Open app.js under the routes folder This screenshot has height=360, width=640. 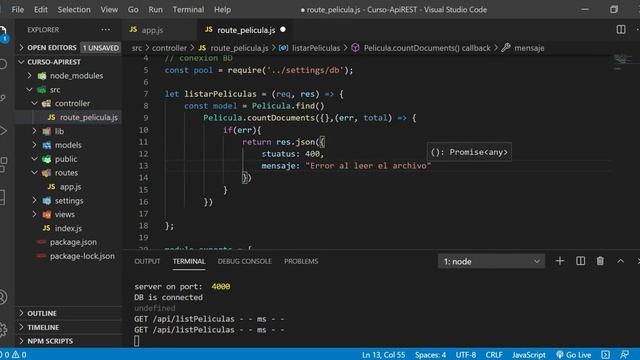tap(70, 187)
